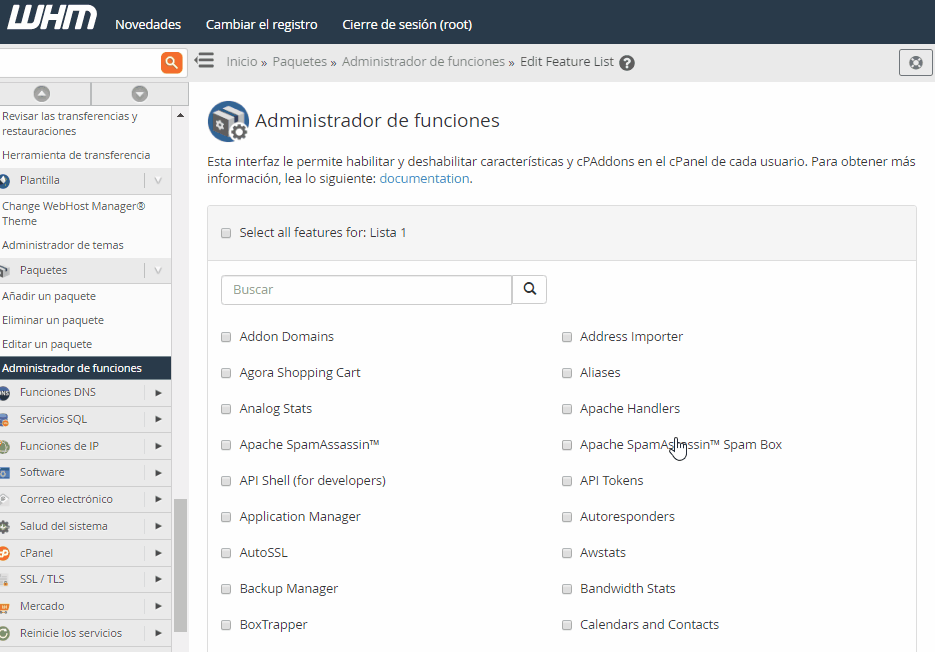The image size is (935, 652).
Task: Open Change WebHost Manager® Theme
Action: tap(73, 214)
